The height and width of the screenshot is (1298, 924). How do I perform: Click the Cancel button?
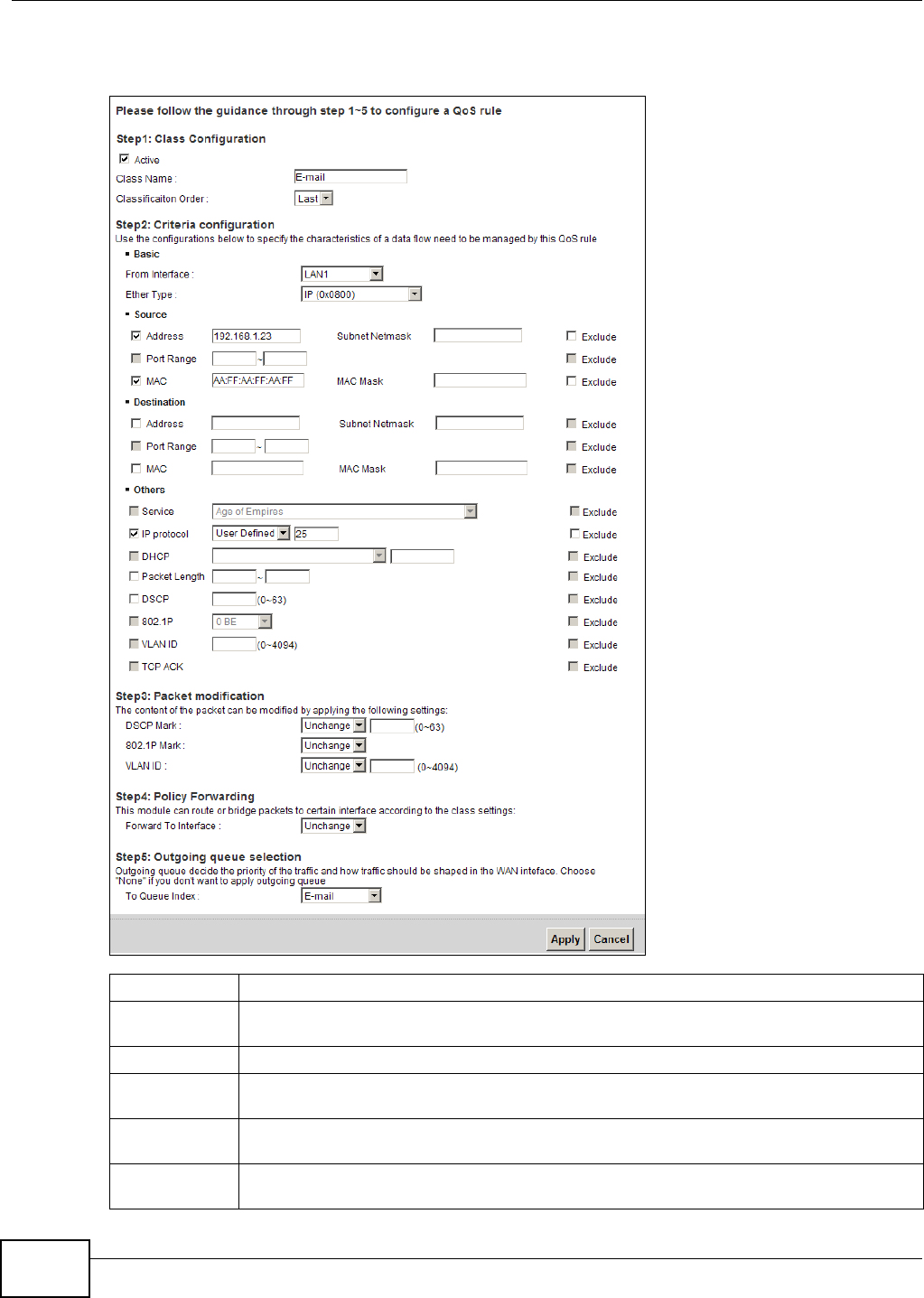[x=611, y=939]
